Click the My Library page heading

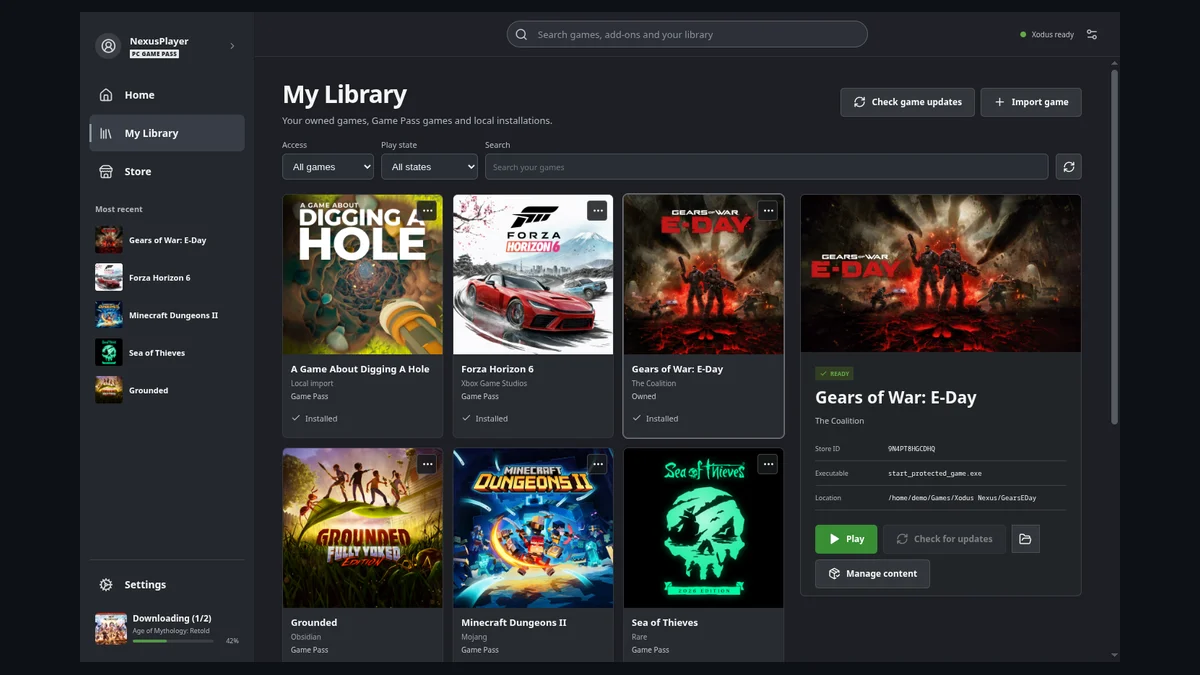[345, 95]
